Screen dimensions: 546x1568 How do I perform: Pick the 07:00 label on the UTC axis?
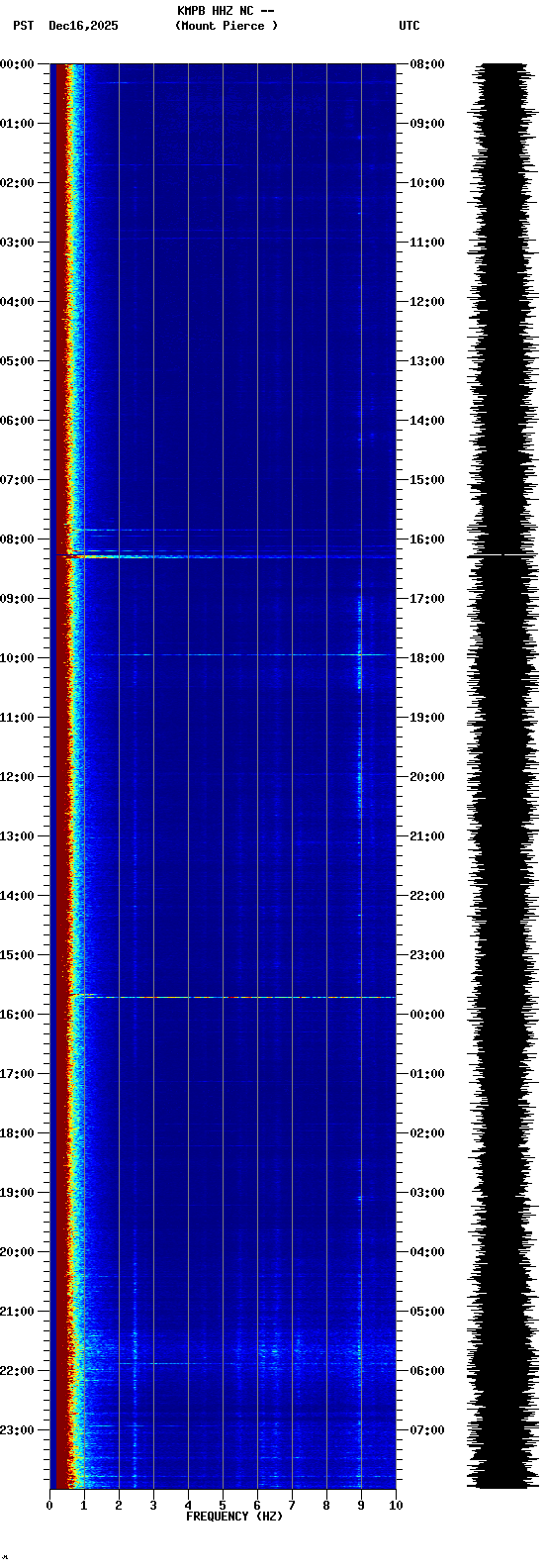[x=426, y=1430]
